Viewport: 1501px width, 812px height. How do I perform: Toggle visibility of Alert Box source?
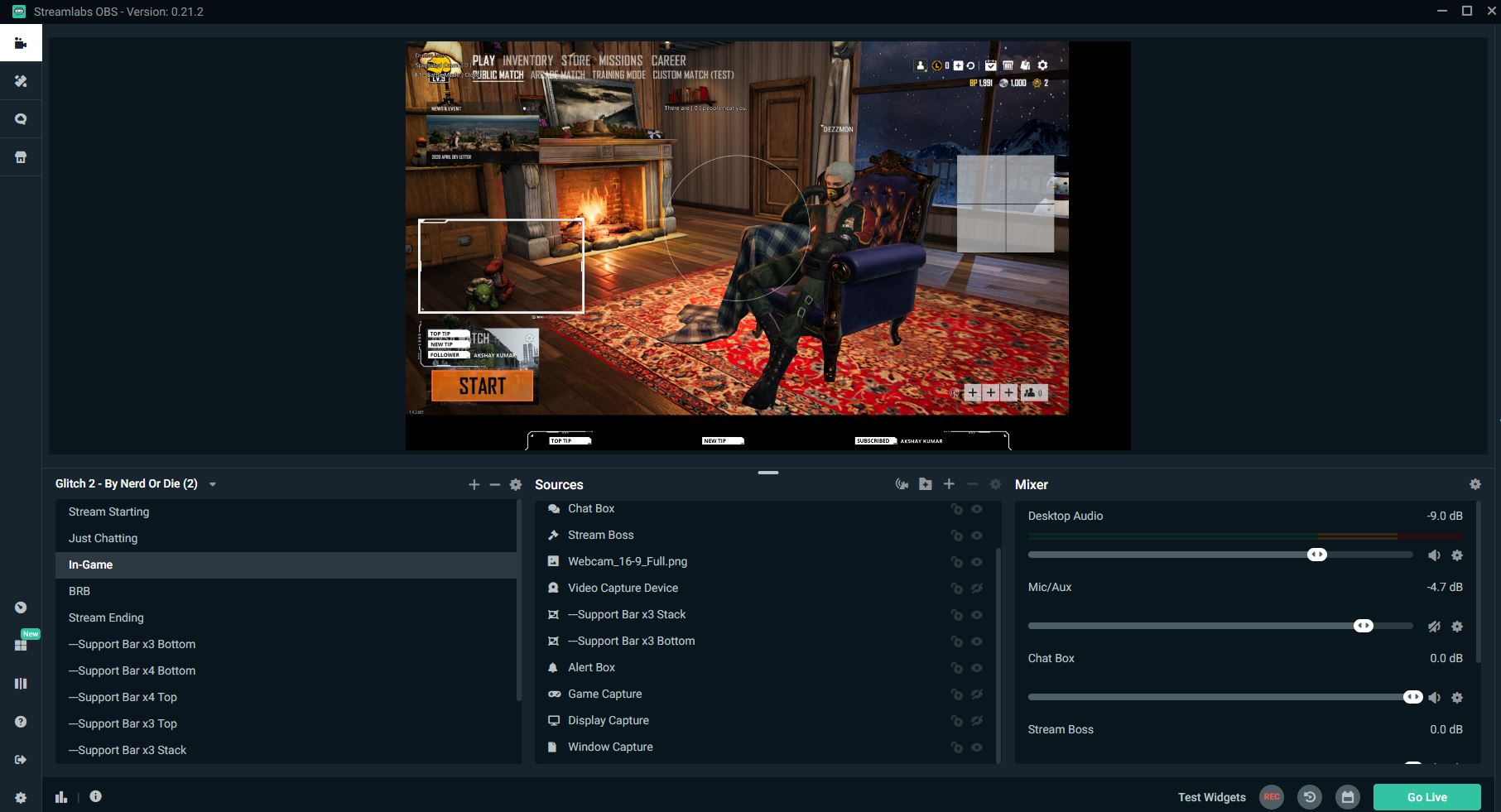point(977,668)
